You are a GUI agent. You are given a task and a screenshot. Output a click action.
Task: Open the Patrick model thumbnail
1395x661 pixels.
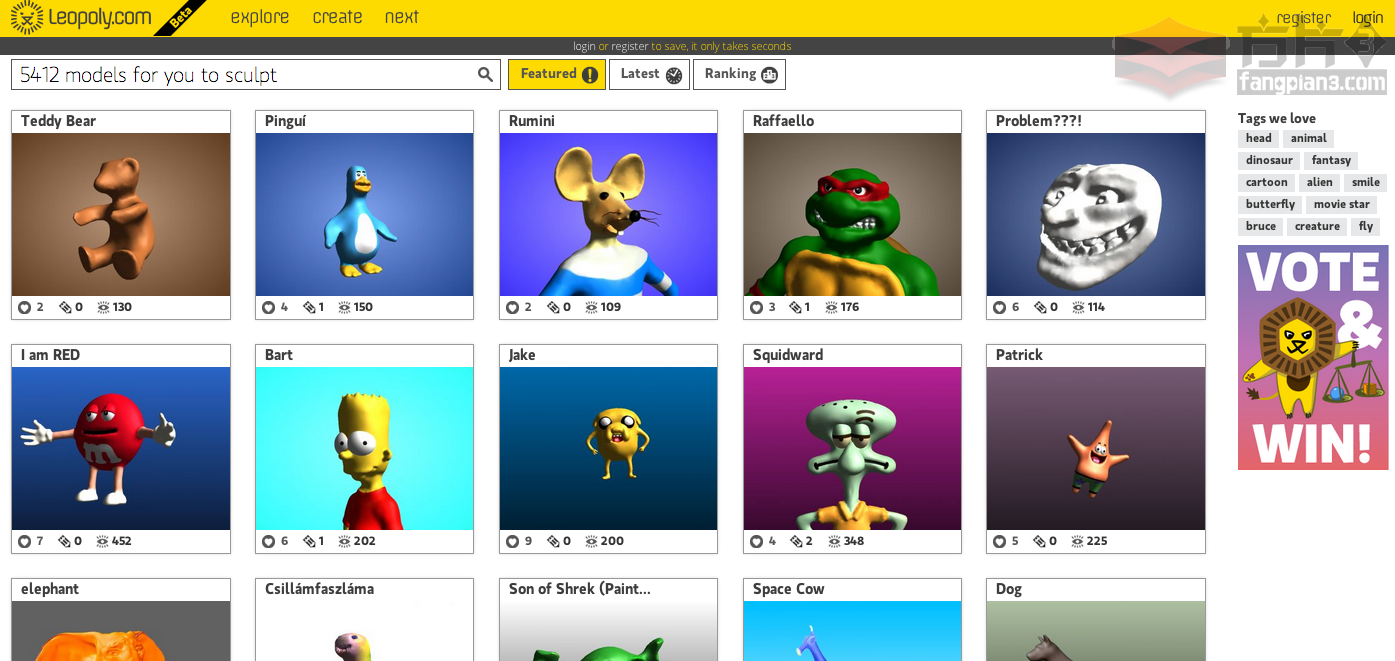click(1096, 449)
